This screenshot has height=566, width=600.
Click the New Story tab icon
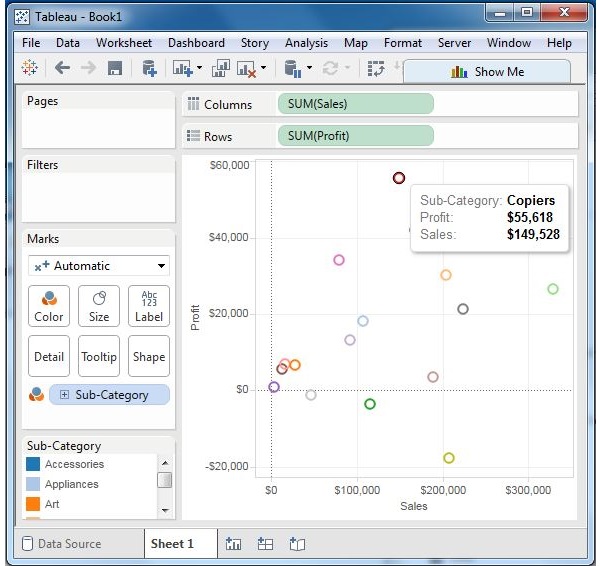coord(296,544)
